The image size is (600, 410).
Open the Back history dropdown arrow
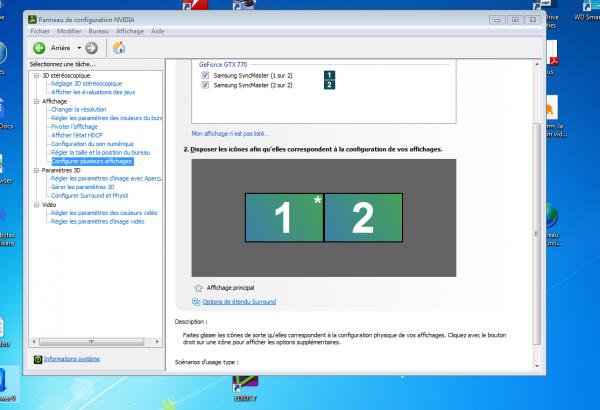79,48
